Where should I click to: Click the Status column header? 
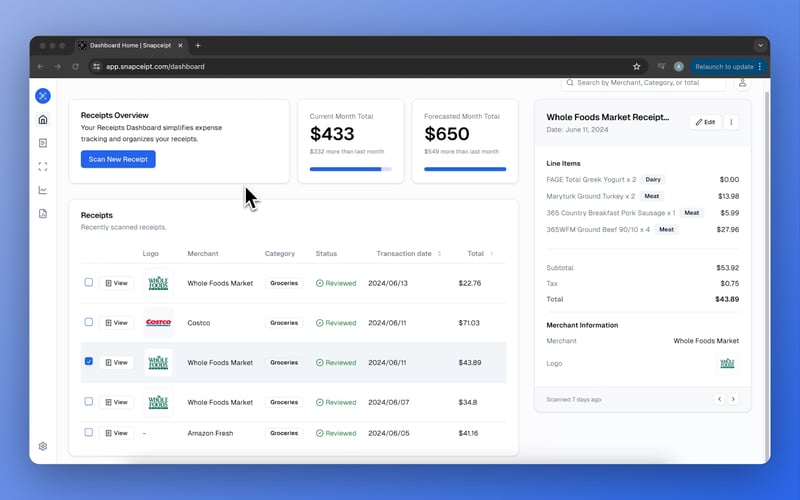326,254
